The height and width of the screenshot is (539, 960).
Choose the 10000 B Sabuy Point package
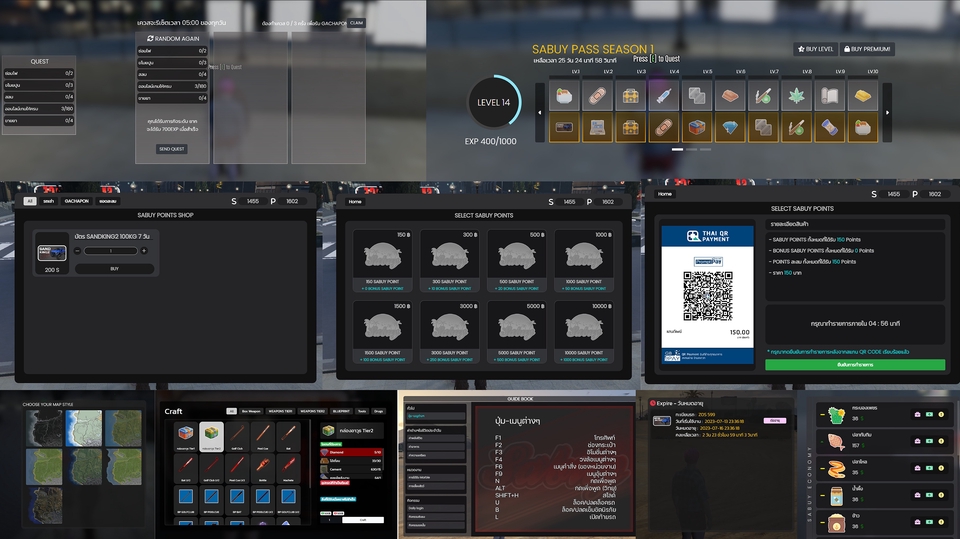(x=584, y=332)
